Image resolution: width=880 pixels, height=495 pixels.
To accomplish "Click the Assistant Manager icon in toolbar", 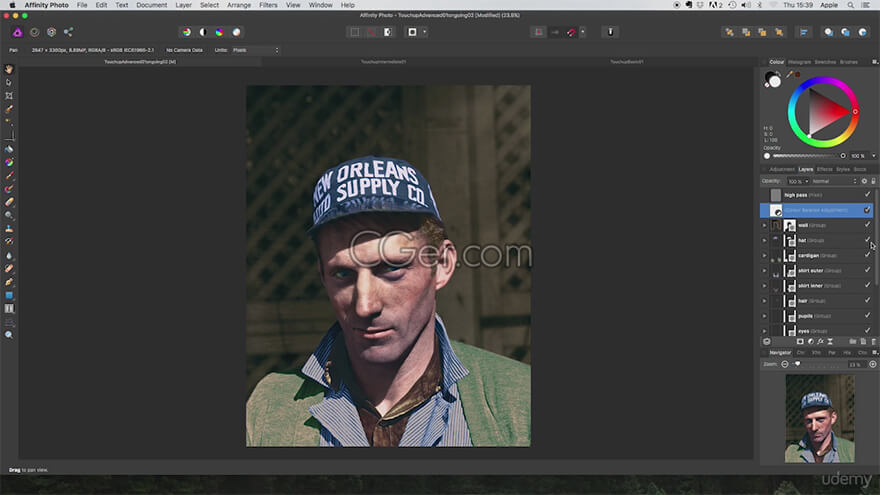I will pyautogui.click(x=611, y=33).
